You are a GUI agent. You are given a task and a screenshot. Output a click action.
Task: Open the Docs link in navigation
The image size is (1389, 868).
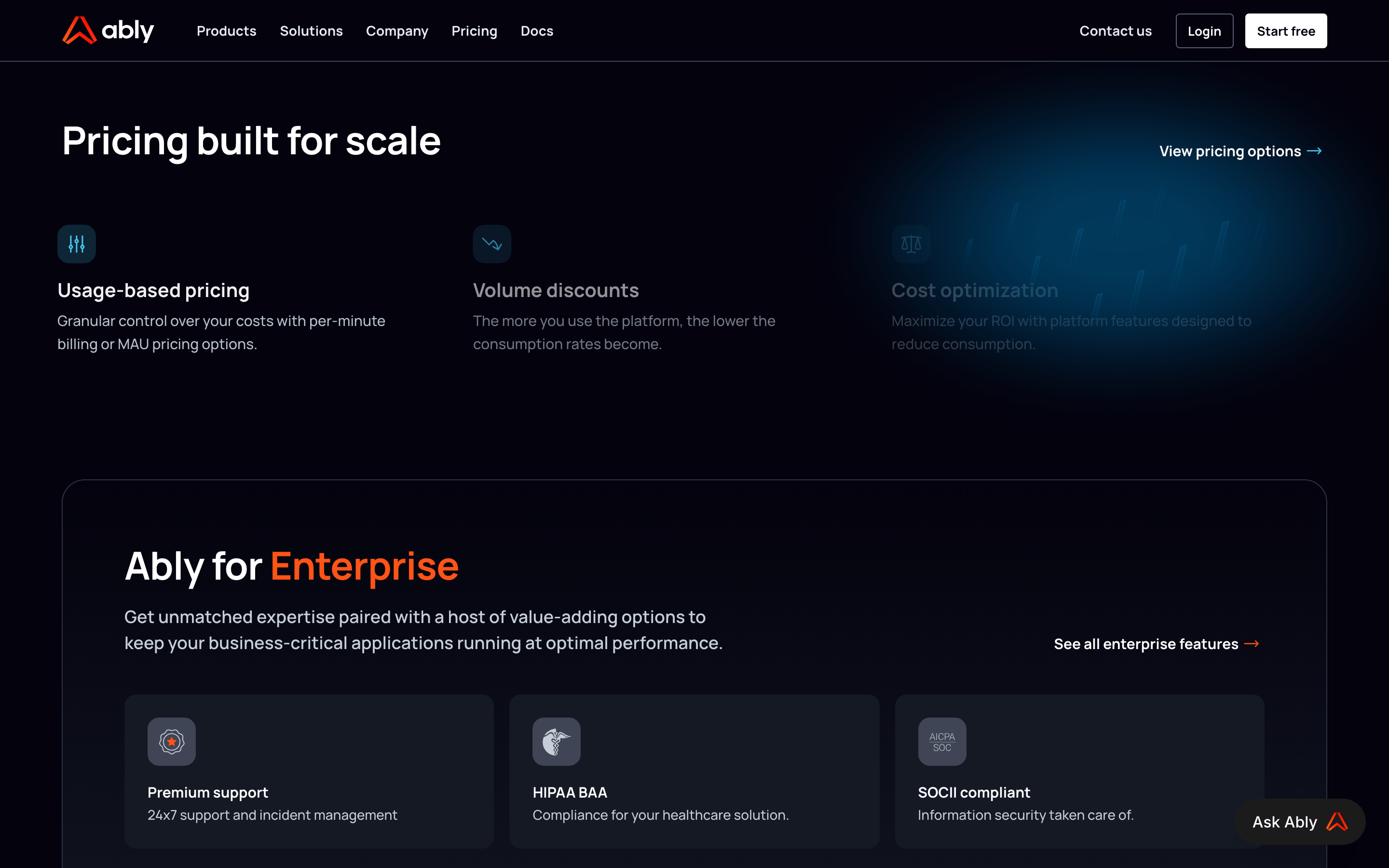[x=537, y=31]
